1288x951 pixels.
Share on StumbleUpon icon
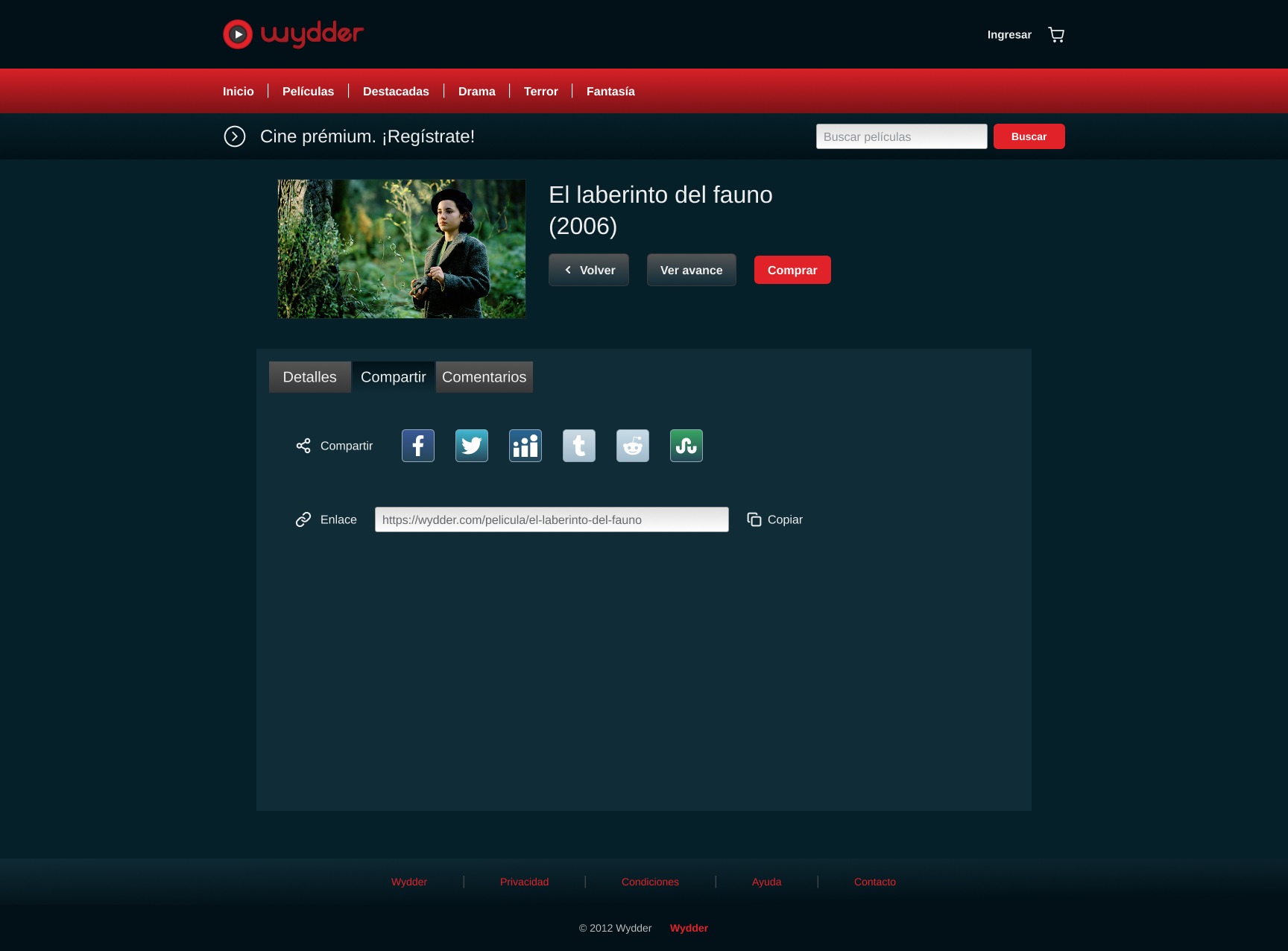pyautogui.click(x=686, y=446)
